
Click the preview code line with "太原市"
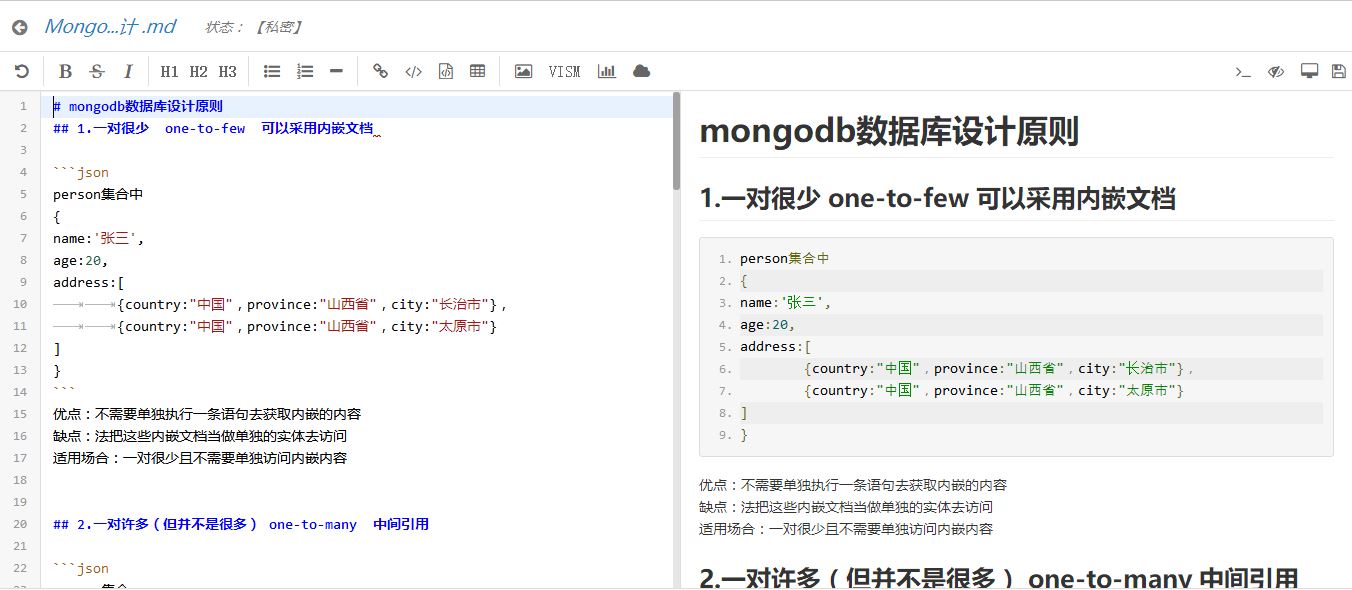click(x=994, y=390)
